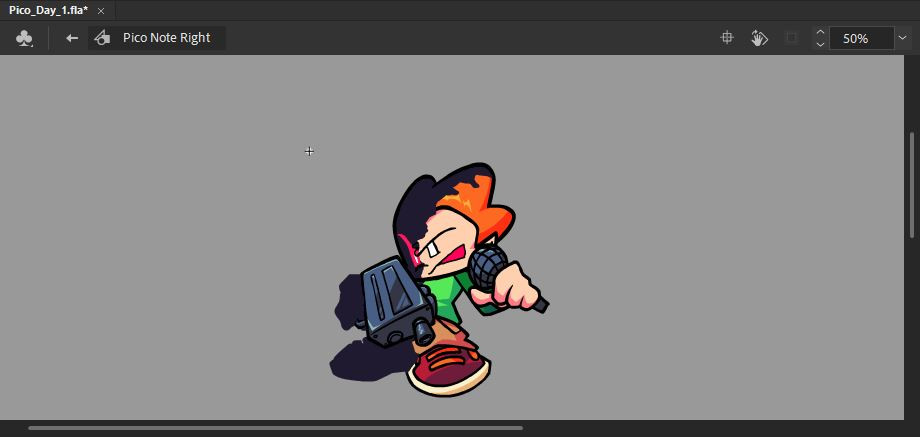Screen dimensions: 920x437
Task: Click the greyed-out Clip Content icon
Action: (x=791, y=38)
